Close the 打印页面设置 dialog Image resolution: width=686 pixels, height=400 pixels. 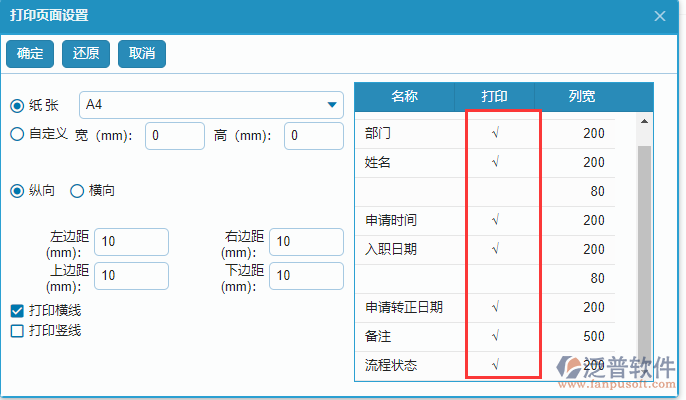660,16
